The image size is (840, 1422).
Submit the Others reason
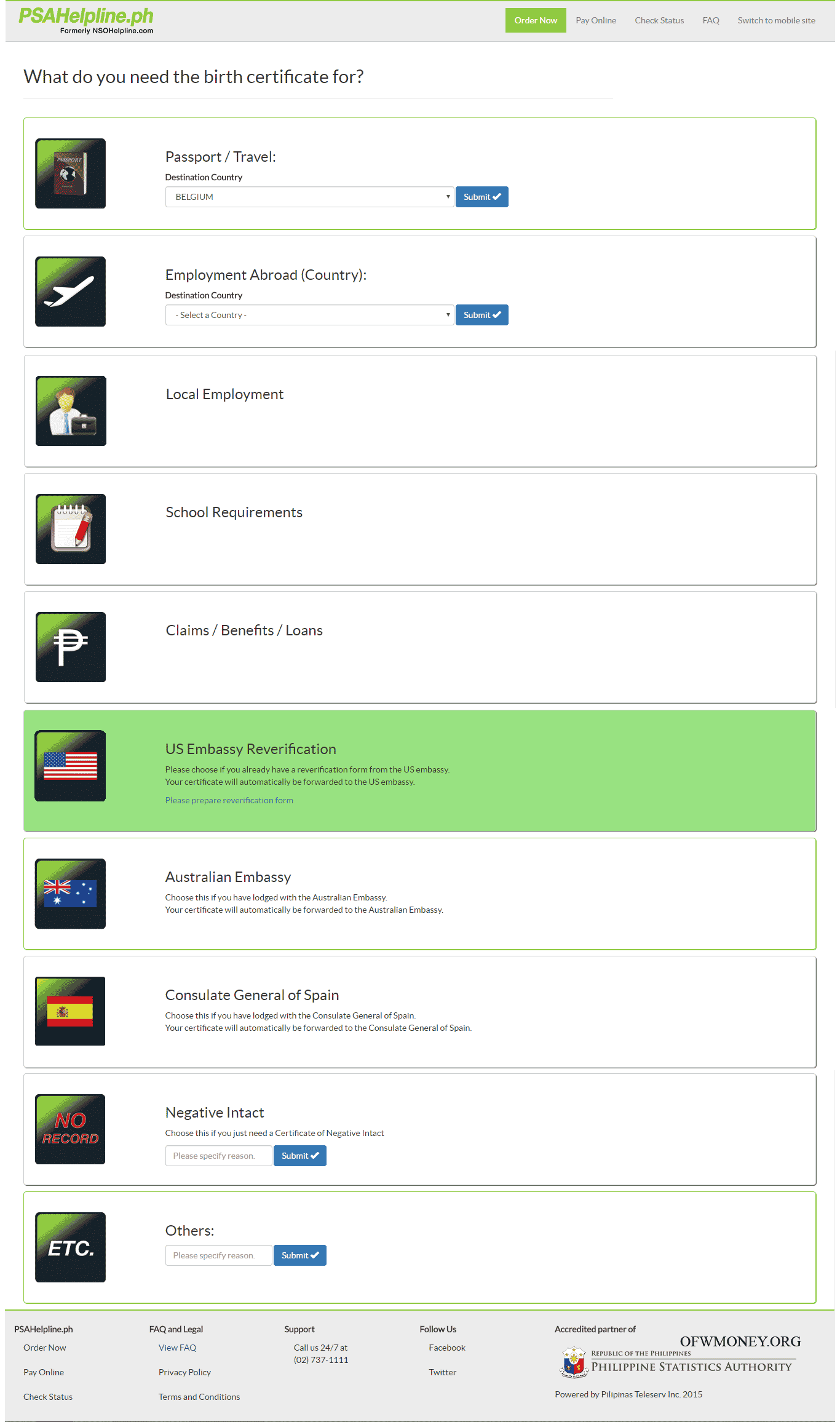[x=300, y=1255]
